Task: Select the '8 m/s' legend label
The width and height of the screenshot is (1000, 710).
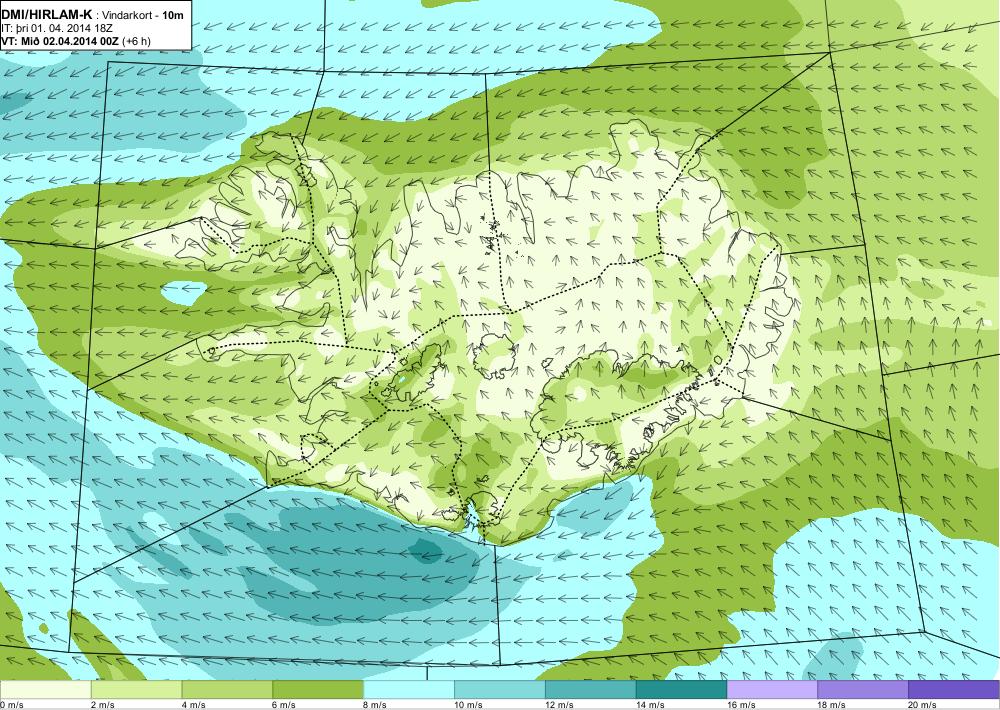Action: [x=376, y=705]
